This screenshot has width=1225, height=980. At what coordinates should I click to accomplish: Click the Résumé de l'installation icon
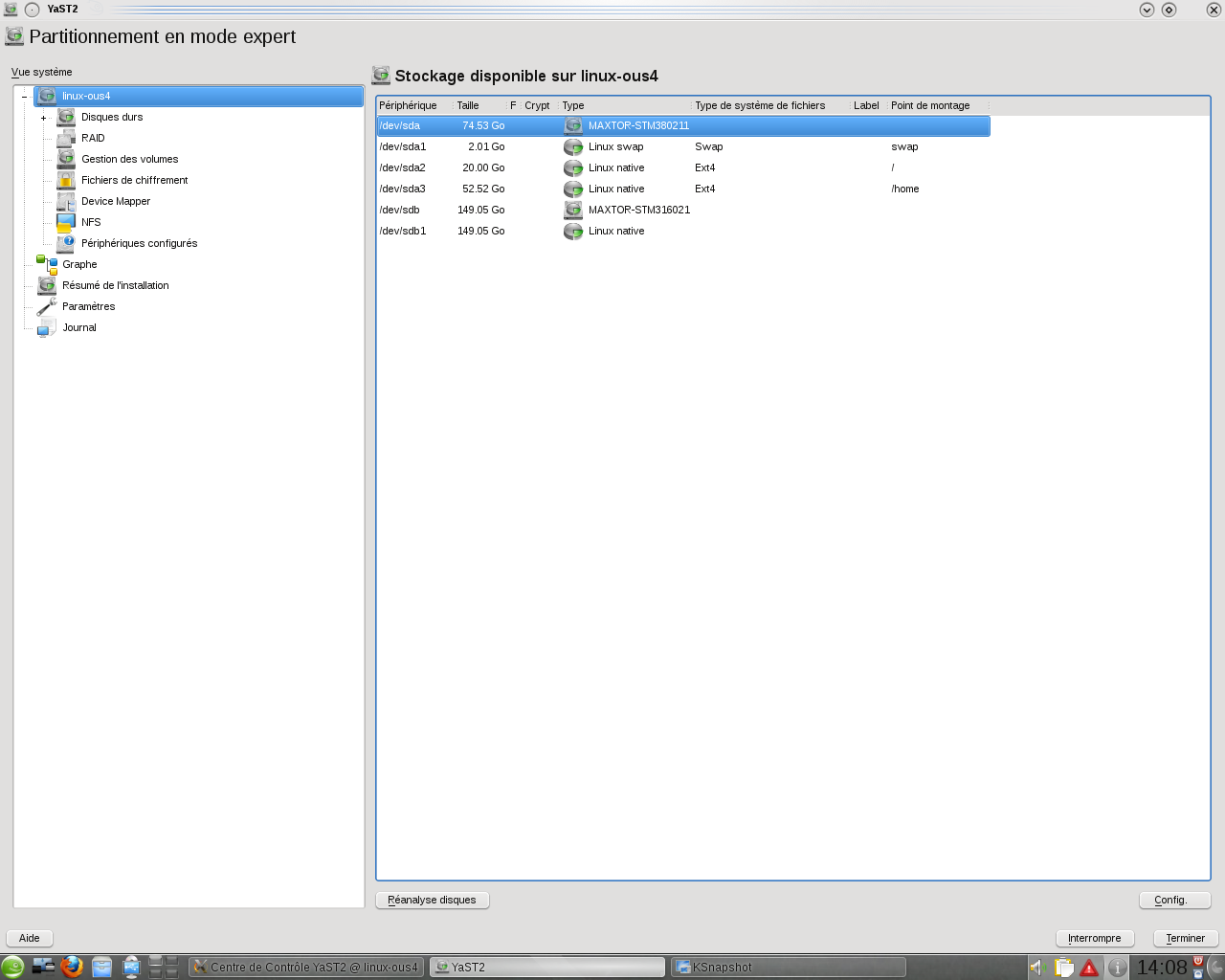click(47, 285)
